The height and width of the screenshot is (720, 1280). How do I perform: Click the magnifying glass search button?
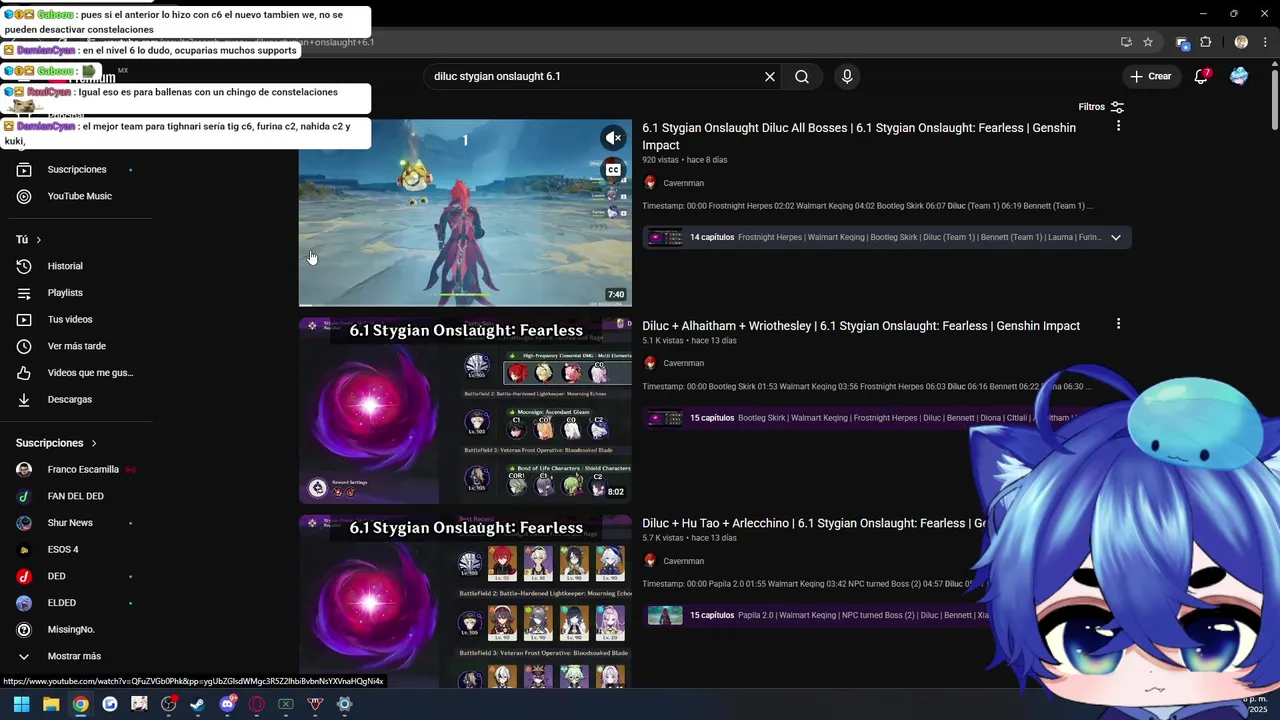(802, 77)
